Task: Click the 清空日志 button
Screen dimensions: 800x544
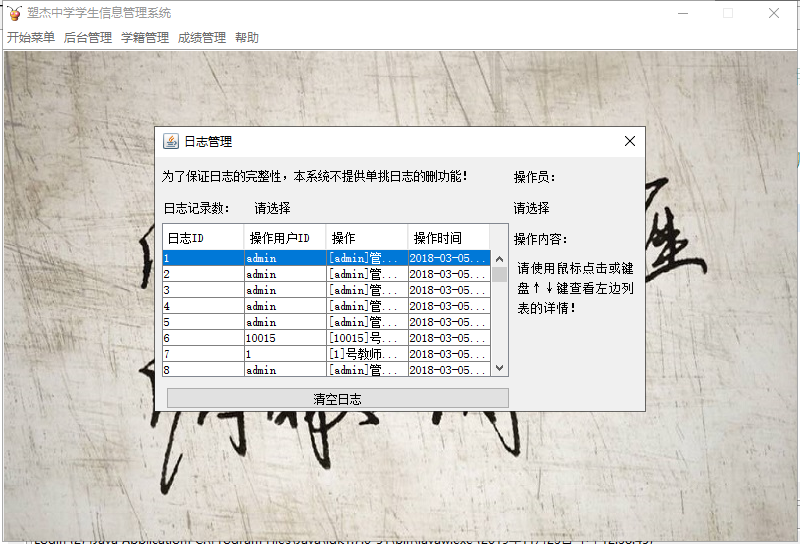Action: [x=337, y=399]
